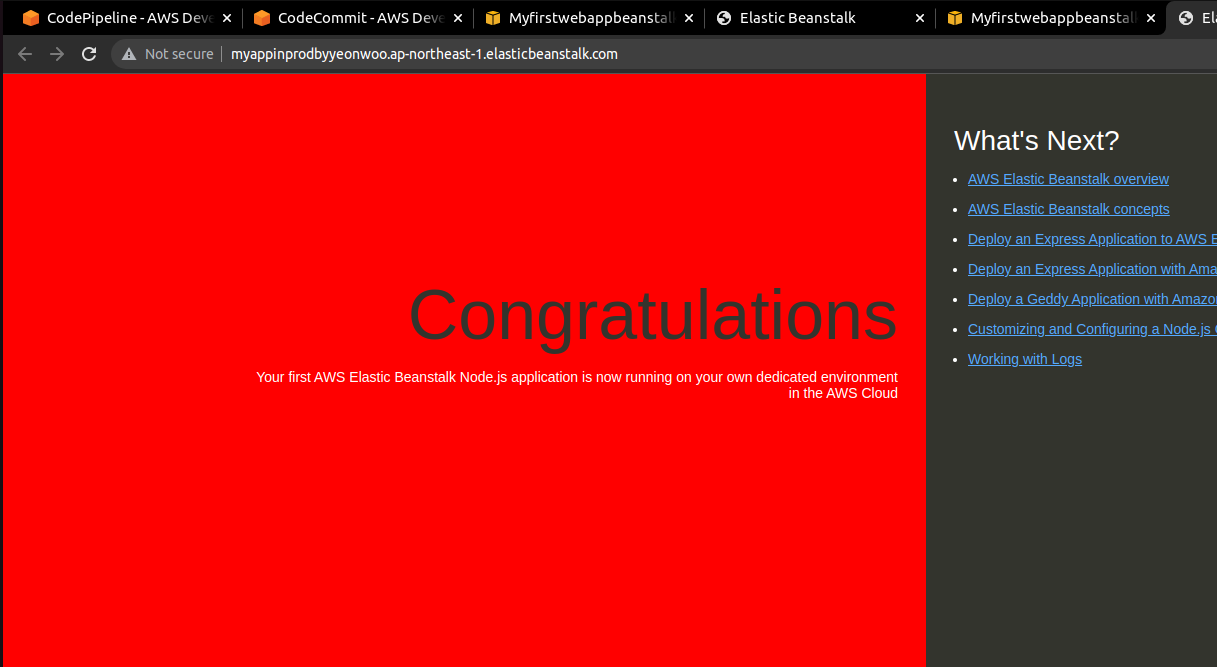Click the Not secure warning icon
Image resolution: width=1217 pixels, height=667 pixels.
(129, 54)
